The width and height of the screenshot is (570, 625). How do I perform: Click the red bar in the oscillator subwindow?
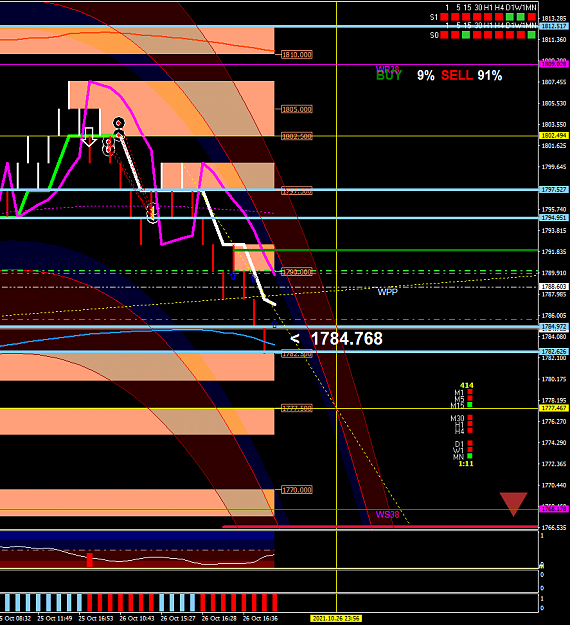90,560
